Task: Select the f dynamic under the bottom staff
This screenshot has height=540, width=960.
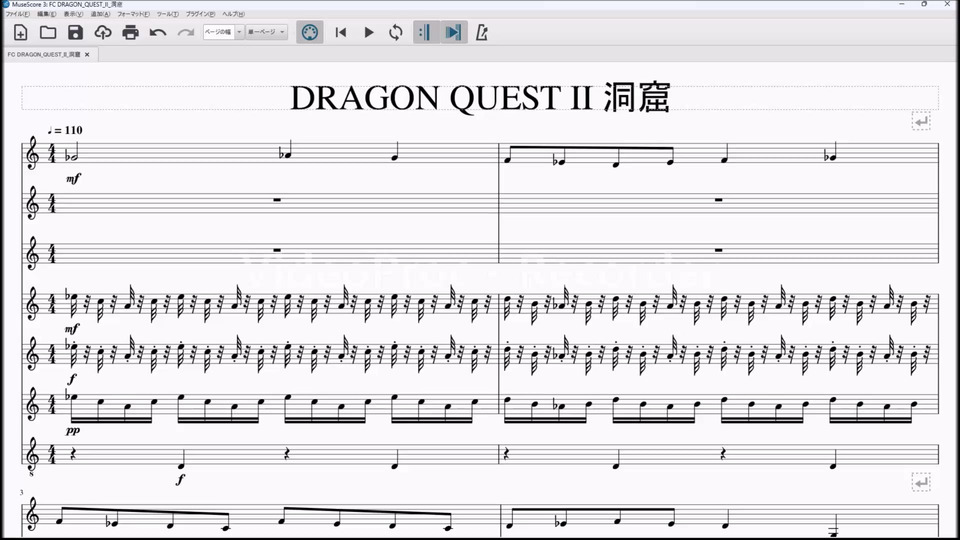Action: [180, 479]
